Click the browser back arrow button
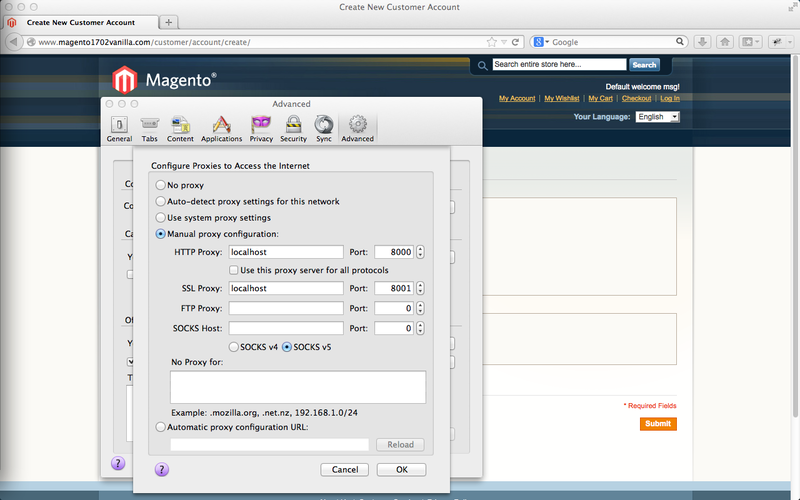 pos(14,42)
